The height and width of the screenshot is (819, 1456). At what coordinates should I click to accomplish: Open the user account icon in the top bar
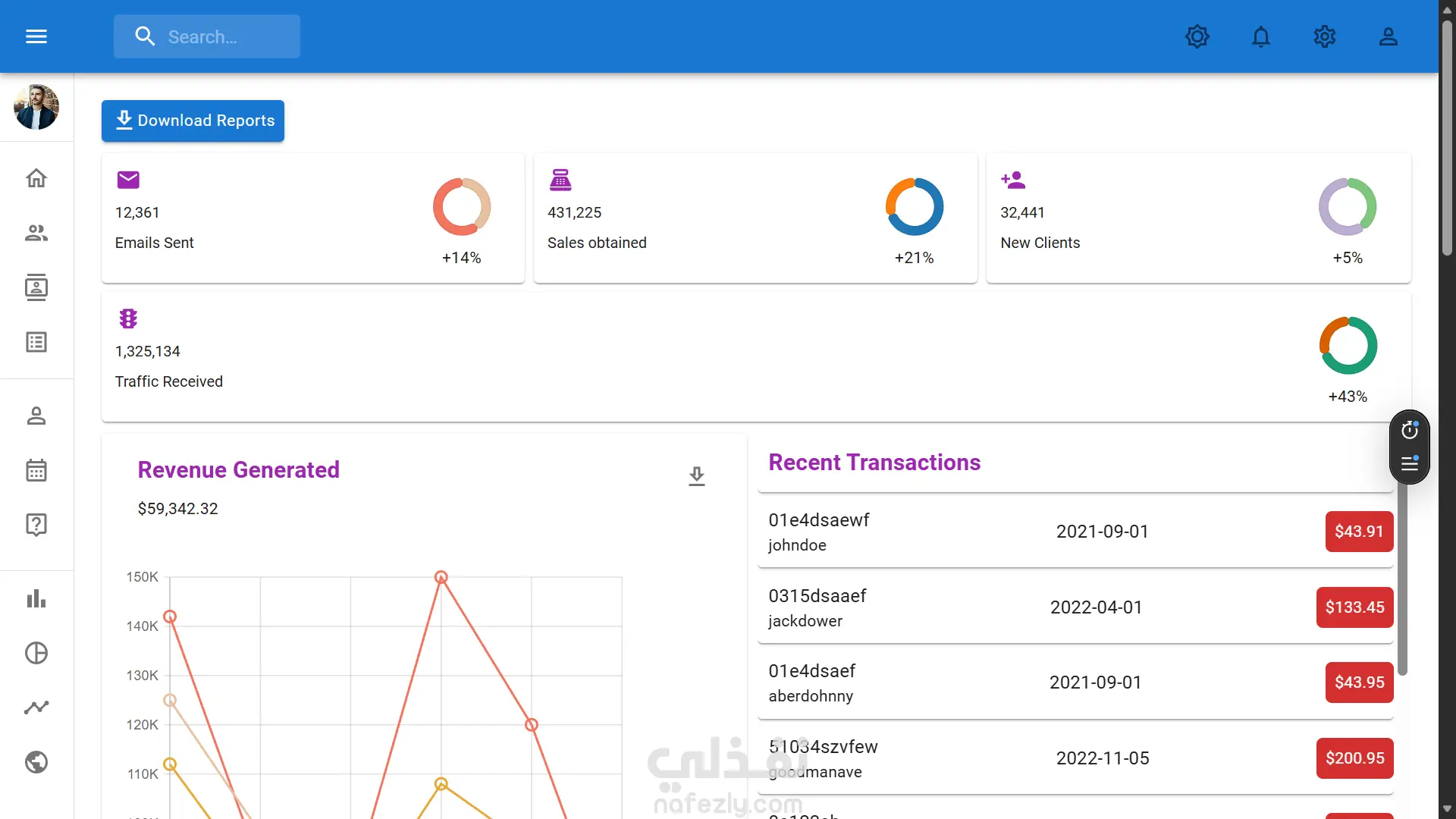(x=1389, y=36)
